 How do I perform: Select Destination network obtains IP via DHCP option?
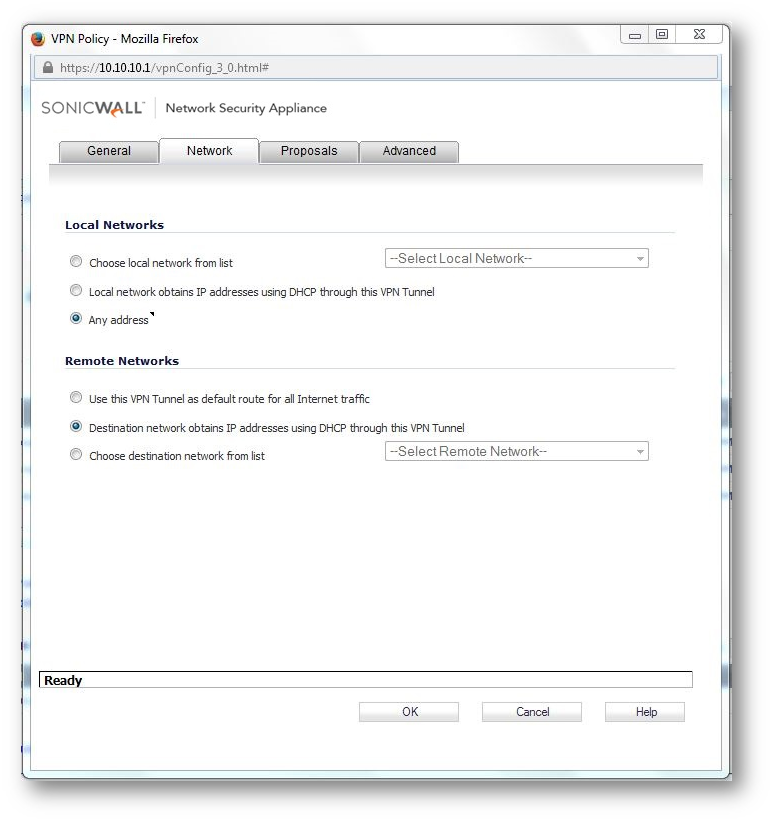click(x=76, y=426)
